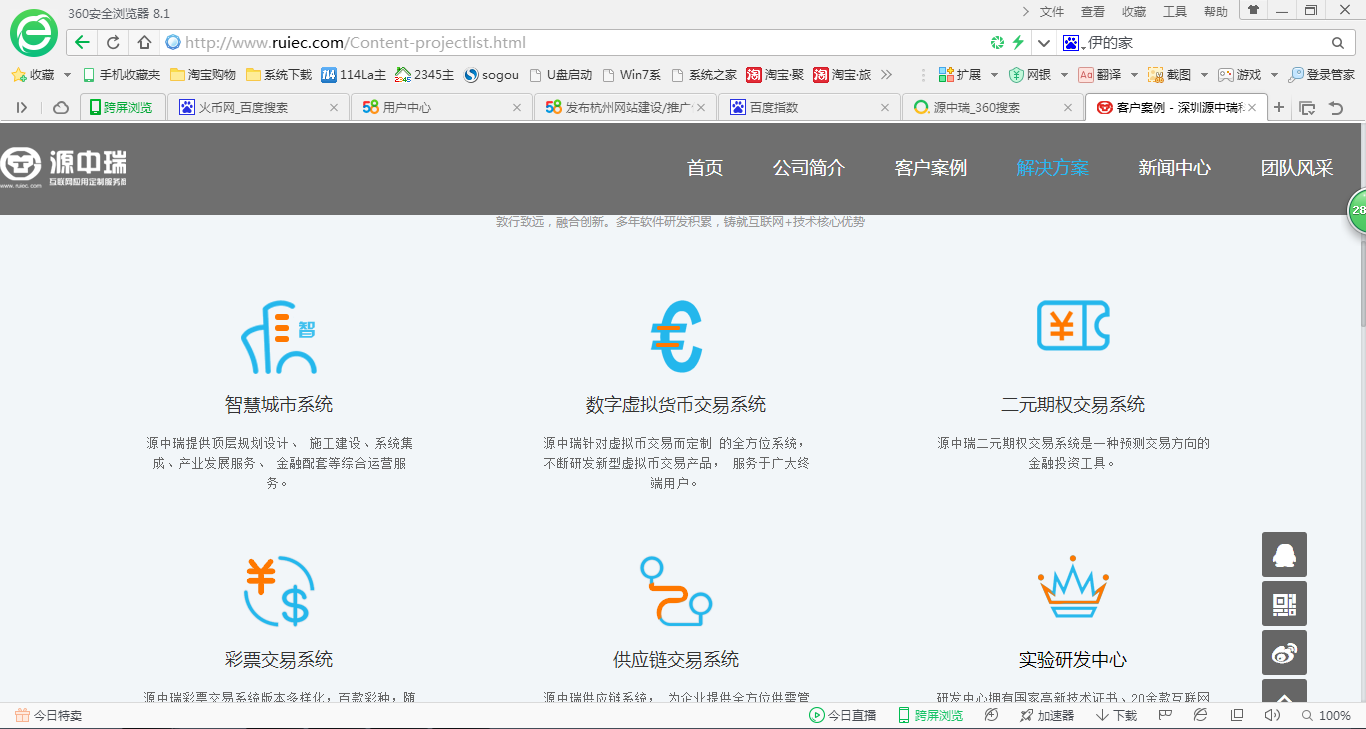Switch to 百度指数 tab
Image resolution: width=1366 pixels, height=729 pixels.
pyautogui.click(x=809, y=107)
